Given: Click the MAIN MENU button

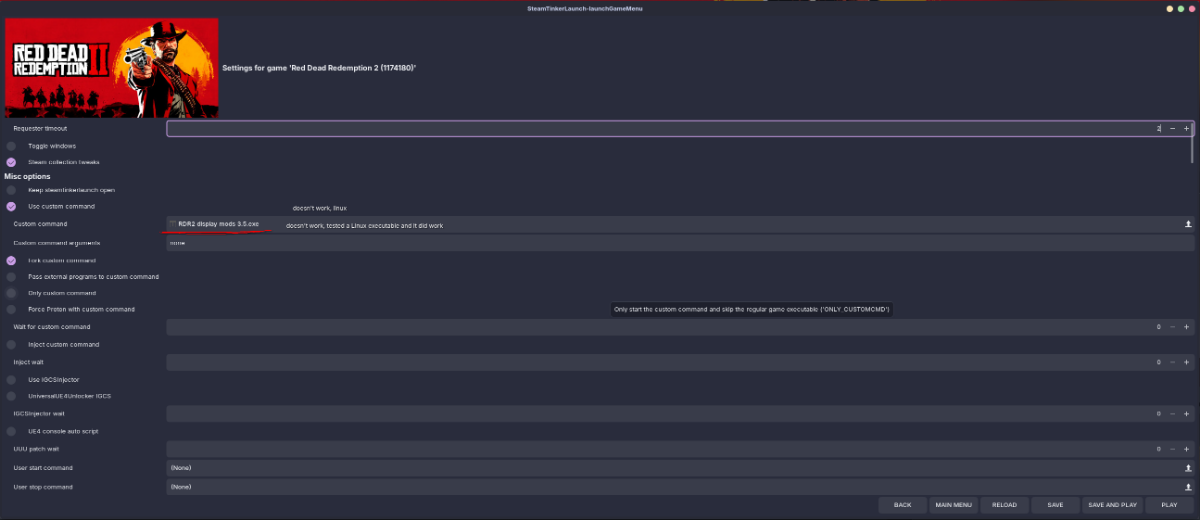Looking at the screenshot, I should pos(953,505).
